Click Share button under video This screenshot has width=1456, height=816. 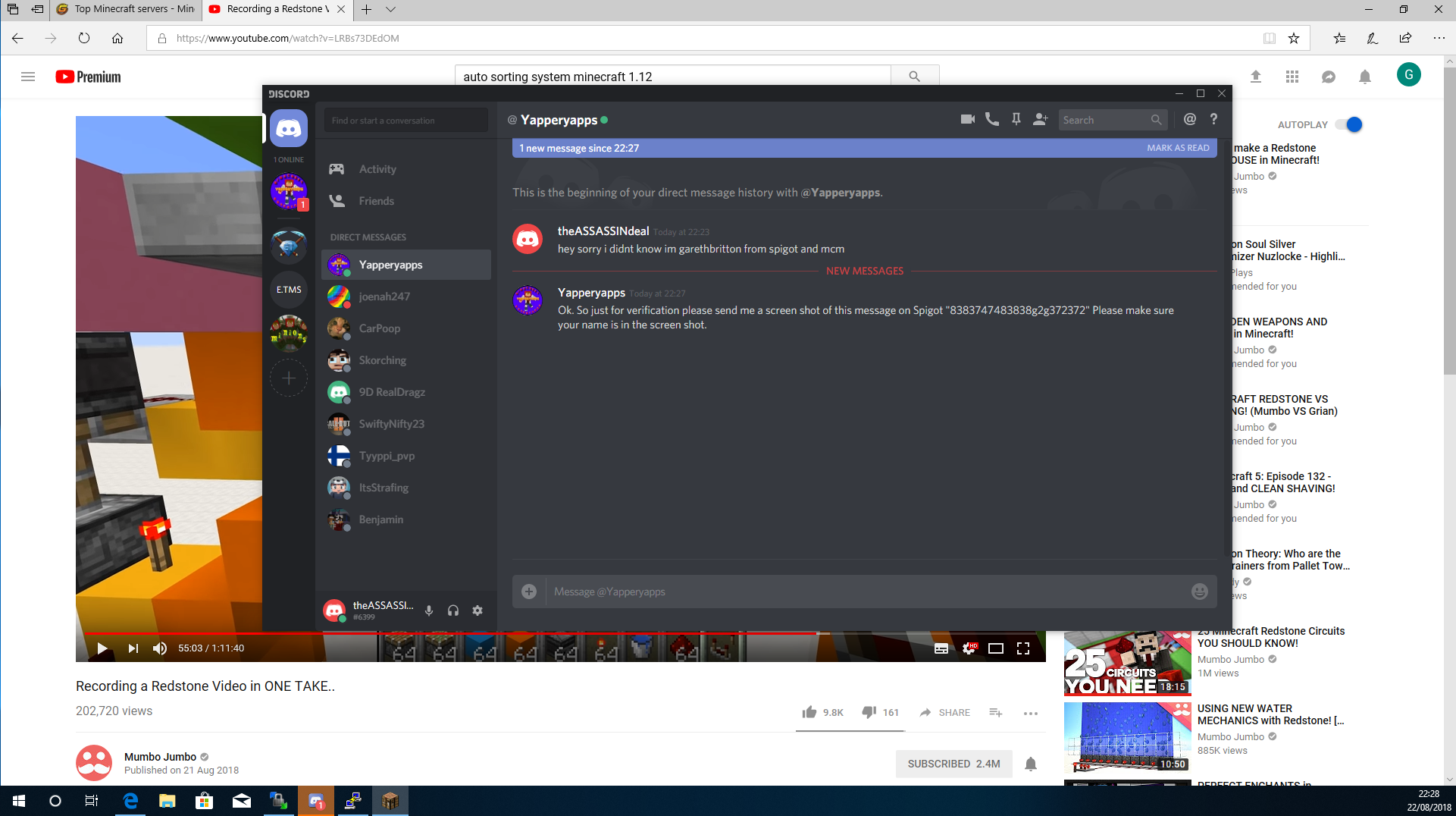pos(944,713)
